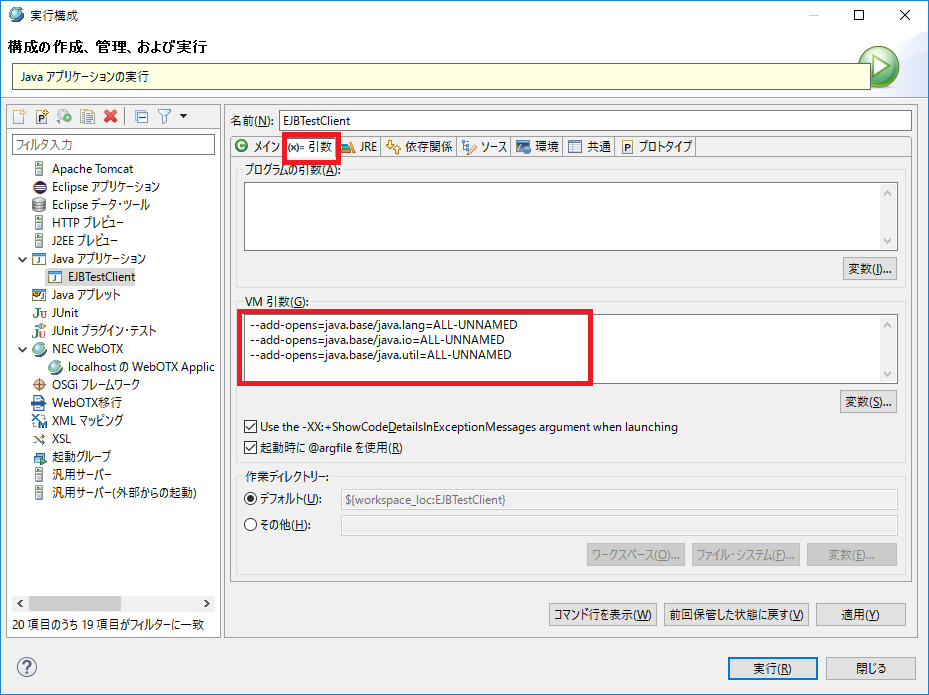Viewport: 929px width, 695px height.
Task: Click the 適用 button
Action: coord(860,614)
